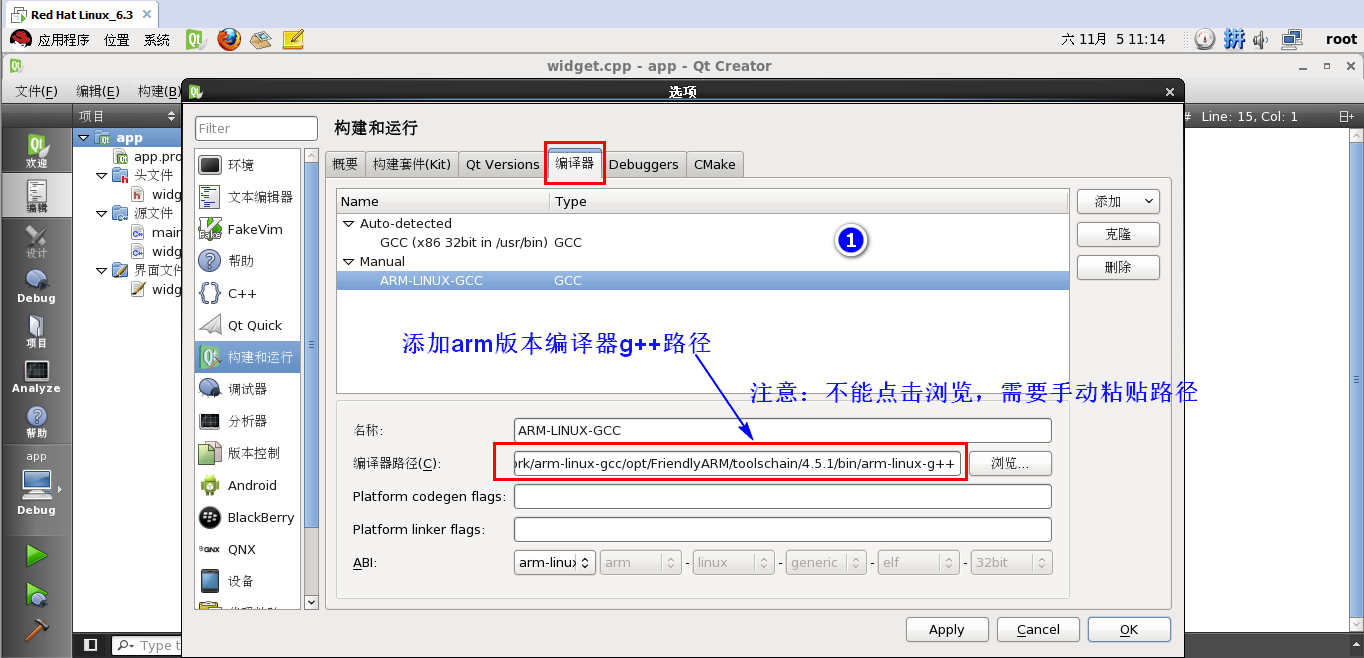Switch to Edit mode in Qt Creator sidebar

pyautogui.click(x=36, y=195)
